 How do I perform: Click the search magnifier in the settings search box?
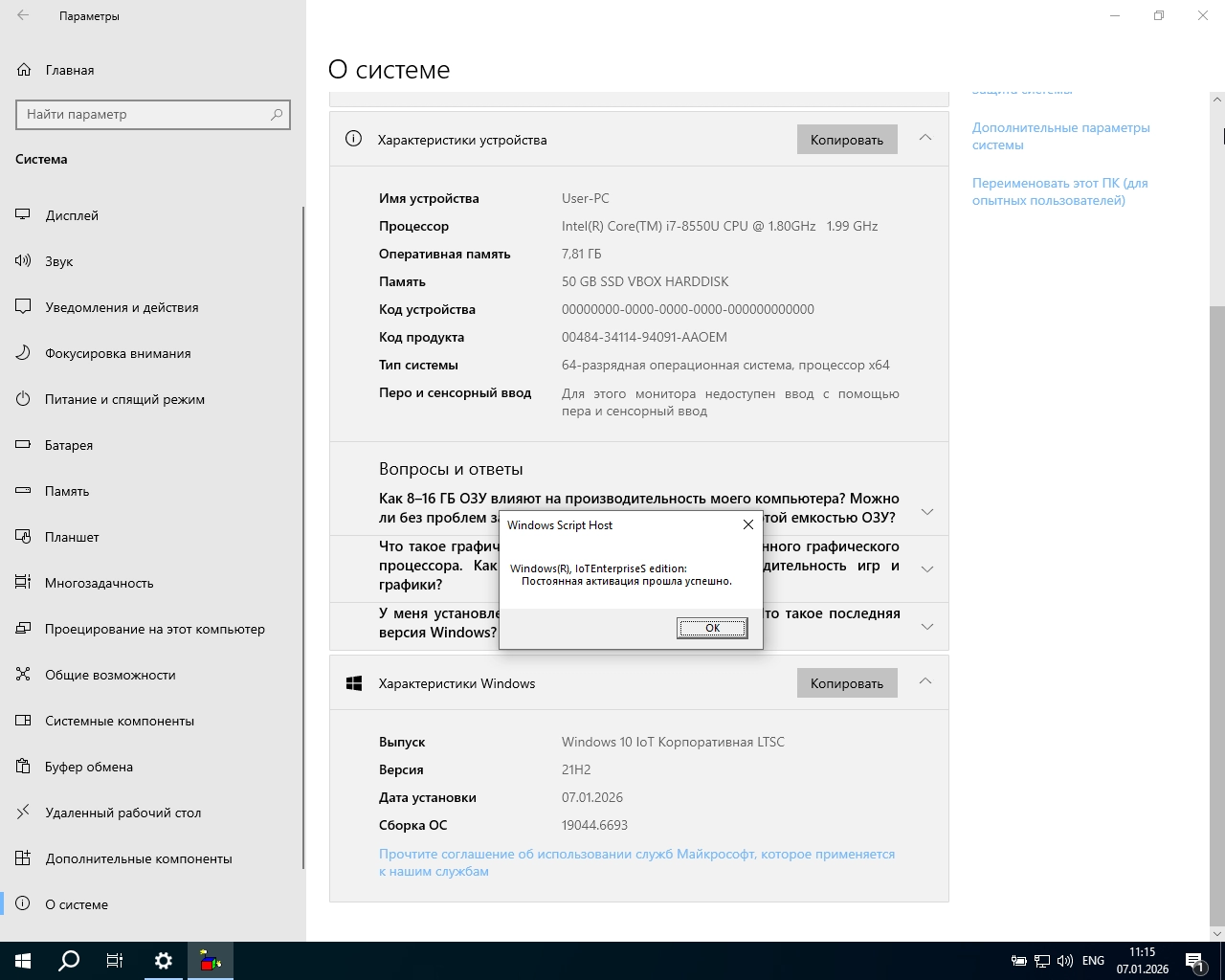(x=277, y=114)
